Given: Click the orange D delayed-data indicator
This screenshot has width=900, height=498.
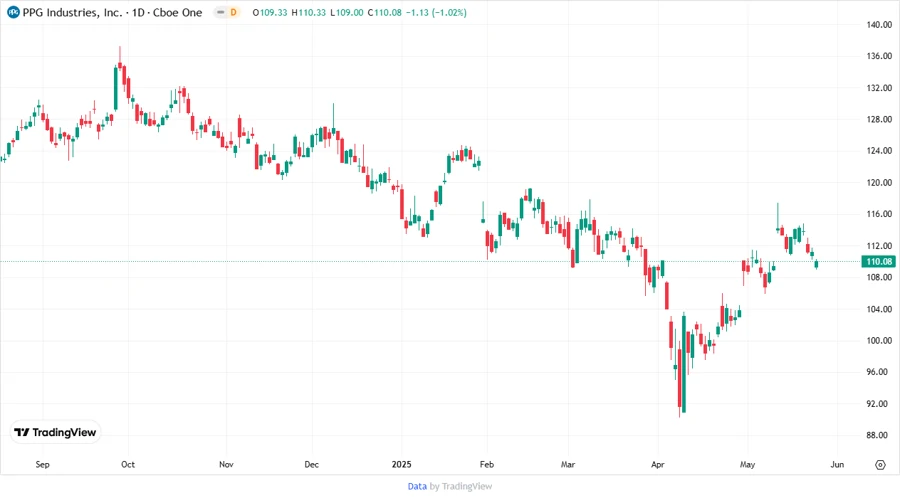Looking at the screenshot, I should pyautogui.click(x=234, y=12).
